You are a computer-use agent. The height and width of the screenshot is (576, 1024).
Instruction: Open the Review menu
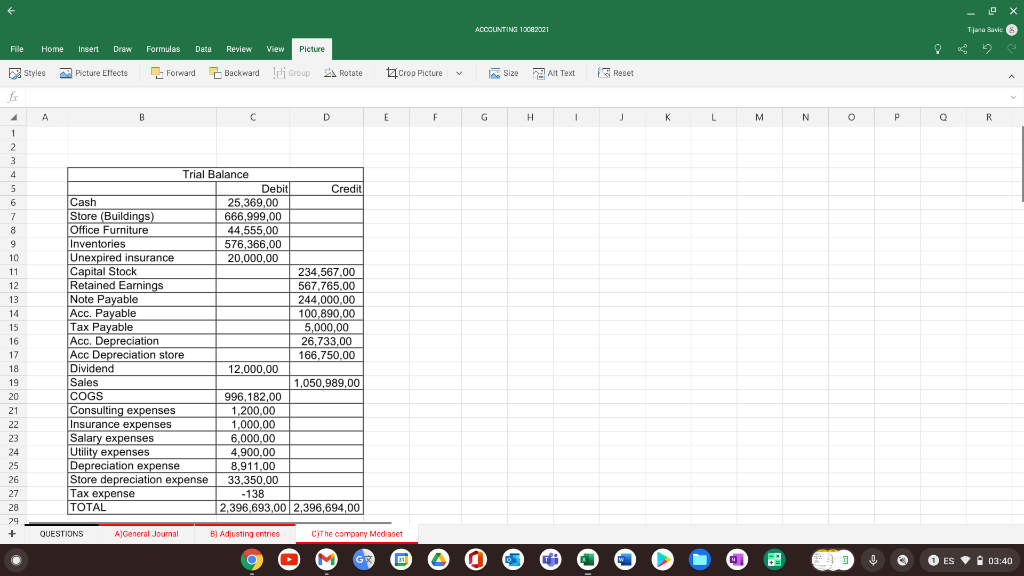pos(239,48)
